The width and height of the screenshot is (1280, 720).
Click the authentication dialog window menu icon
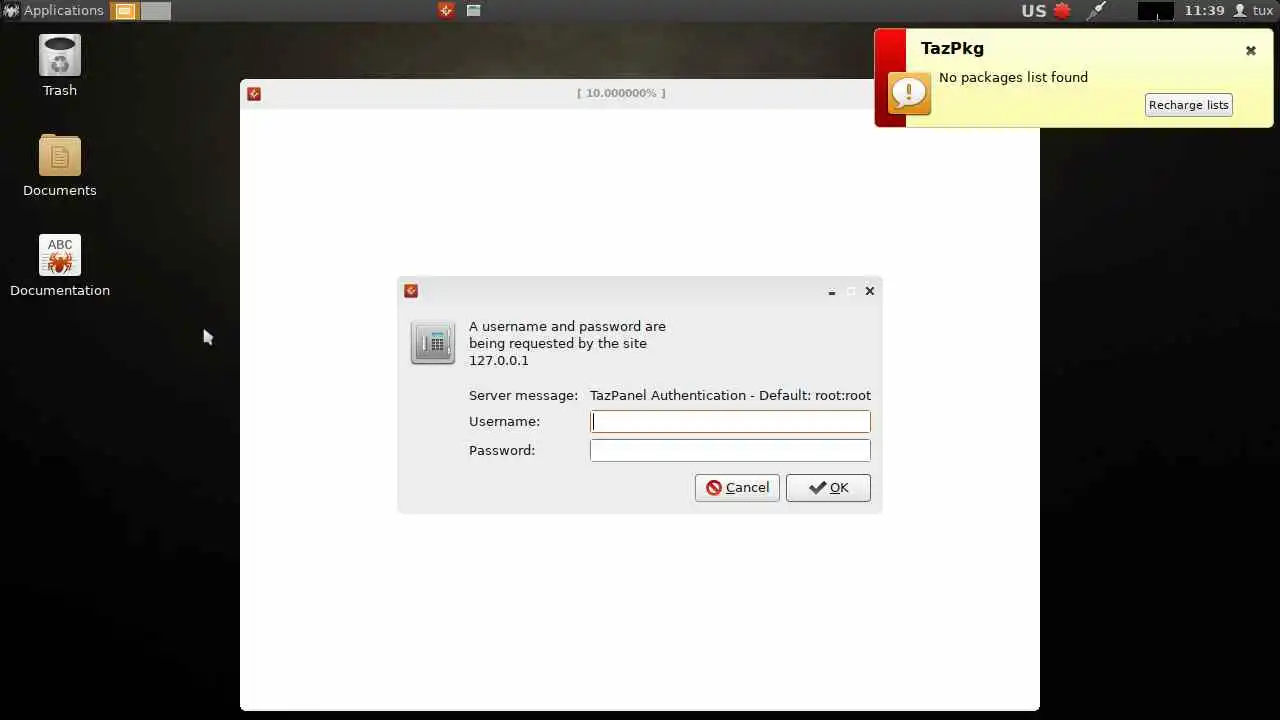(411, 291)
